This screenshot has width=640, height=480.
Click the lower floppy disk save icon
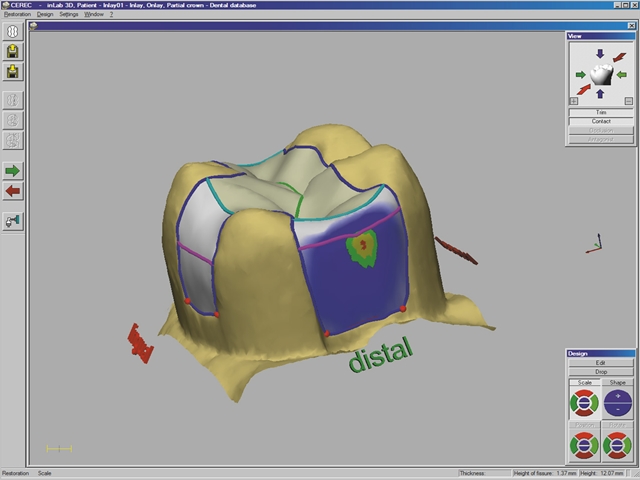click(13, 72)
